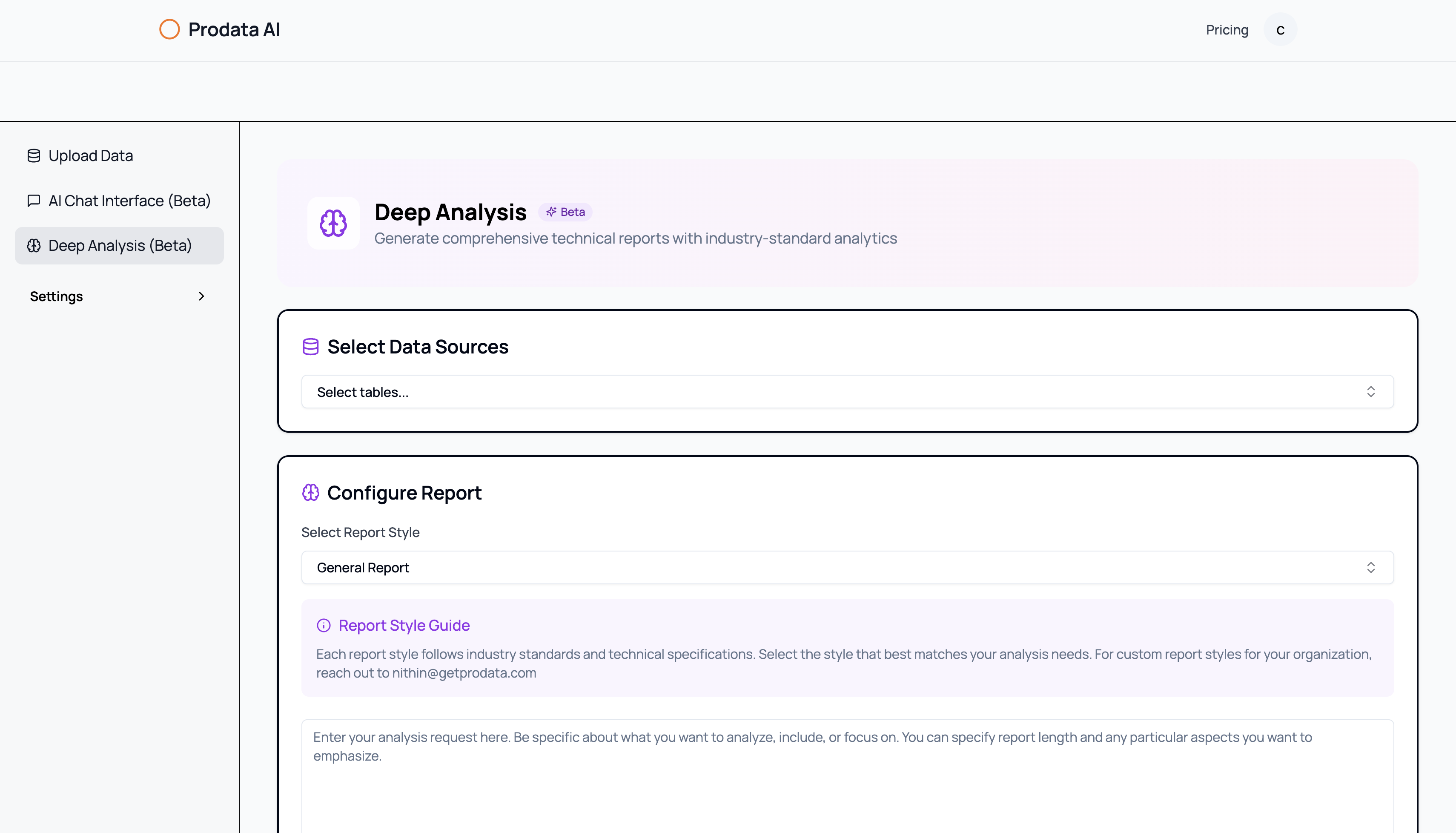1456x833 pixels.
Task: Click the Select tables up-down arrows
Action: 1371,392
